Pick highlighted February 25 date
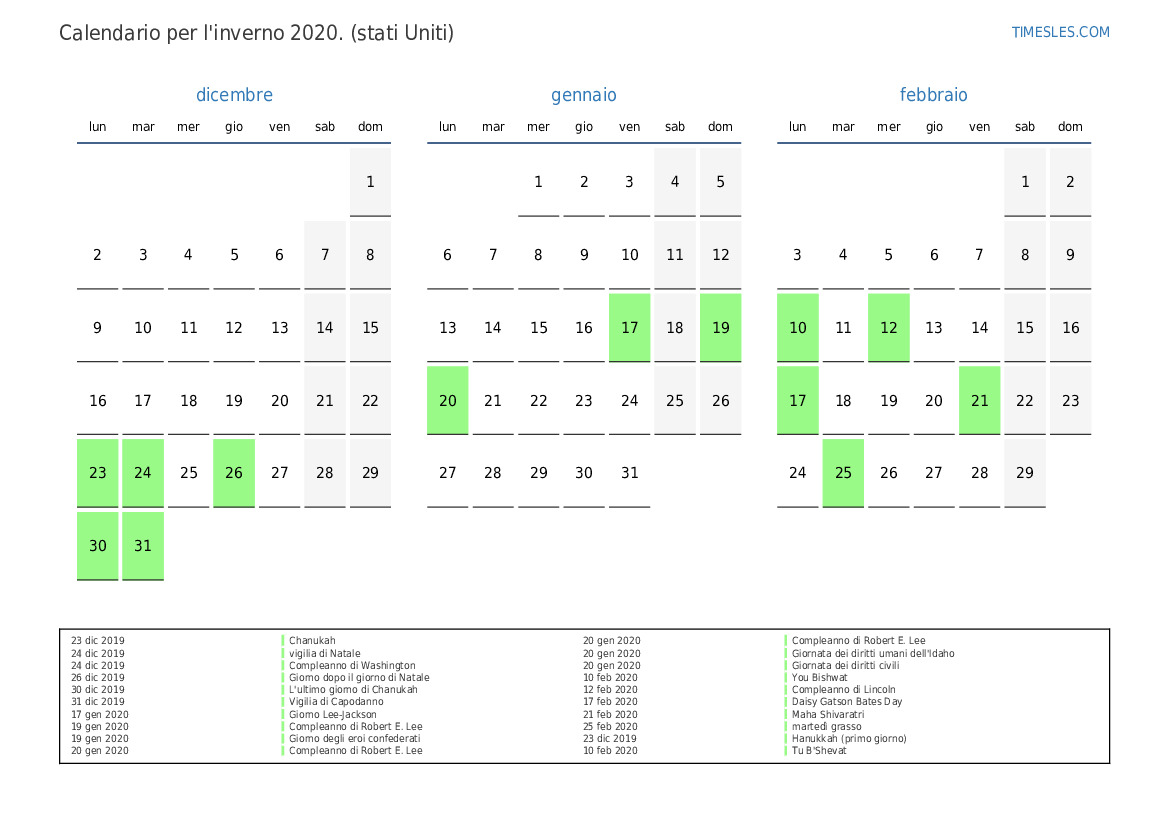This screenshot has width=1169, height=827. click(x=843, y=473)
